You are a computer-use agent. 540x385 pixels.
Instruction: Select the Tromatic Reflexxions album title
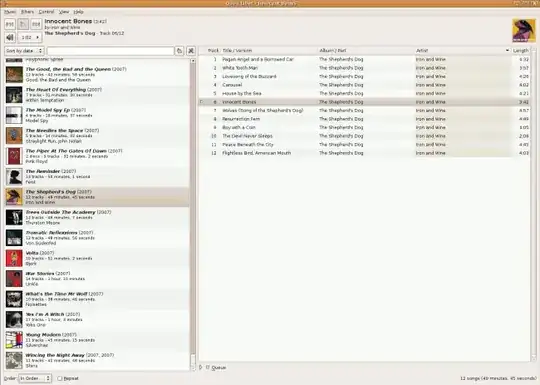click(x=52, y=232)
